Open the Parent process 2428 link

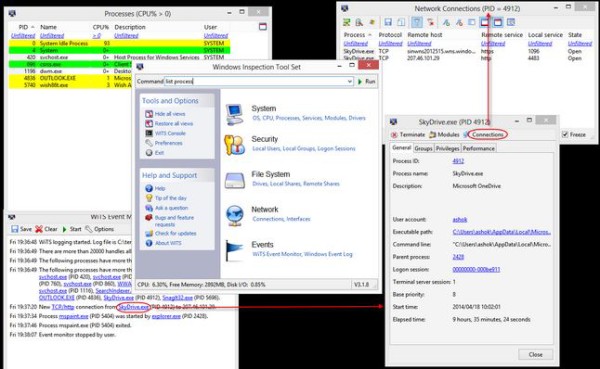point(458,257)
